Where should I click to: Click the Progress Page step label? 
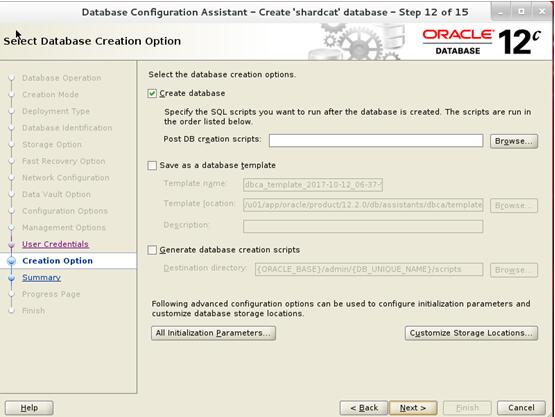pos(51,294)
